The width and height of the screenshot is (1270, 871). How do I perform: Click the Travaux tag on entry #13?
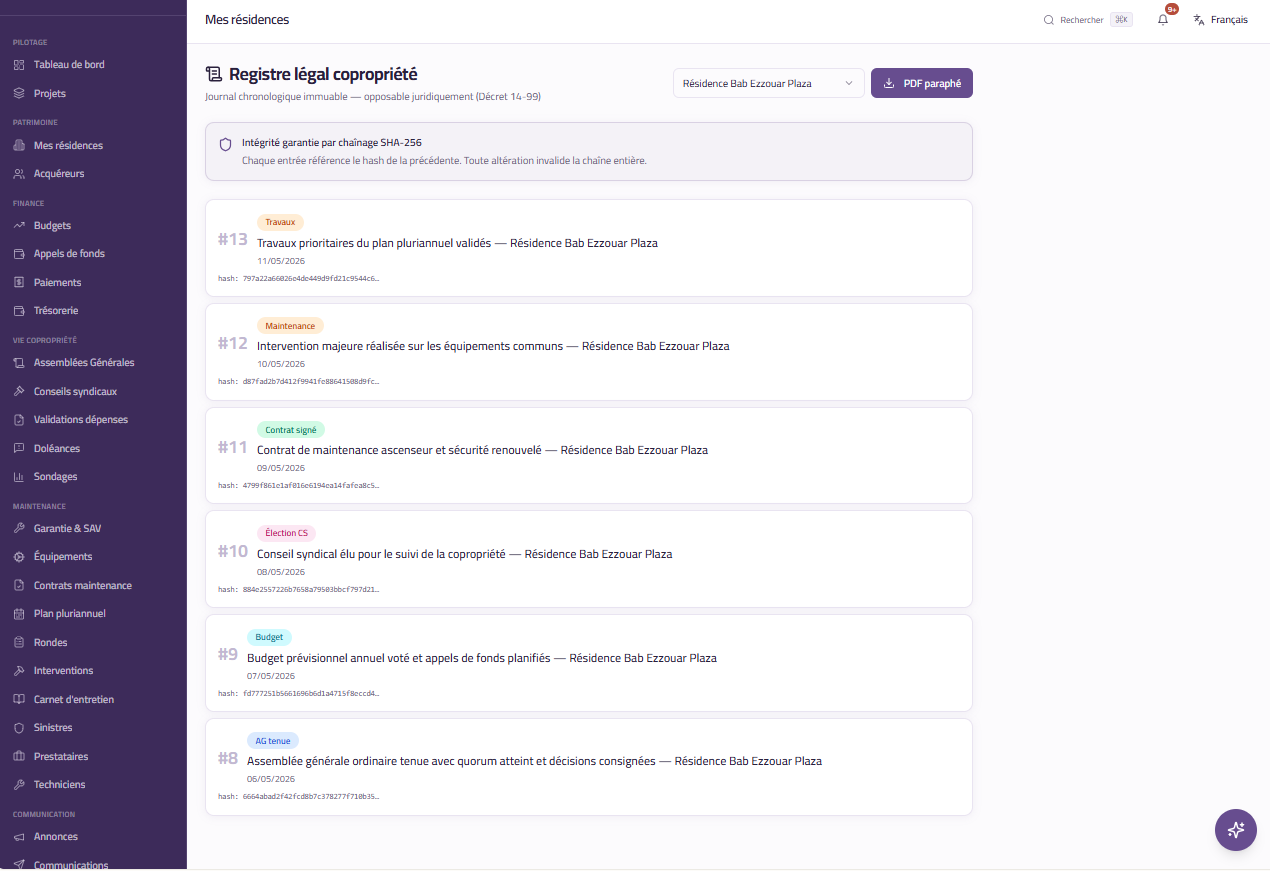280,222
